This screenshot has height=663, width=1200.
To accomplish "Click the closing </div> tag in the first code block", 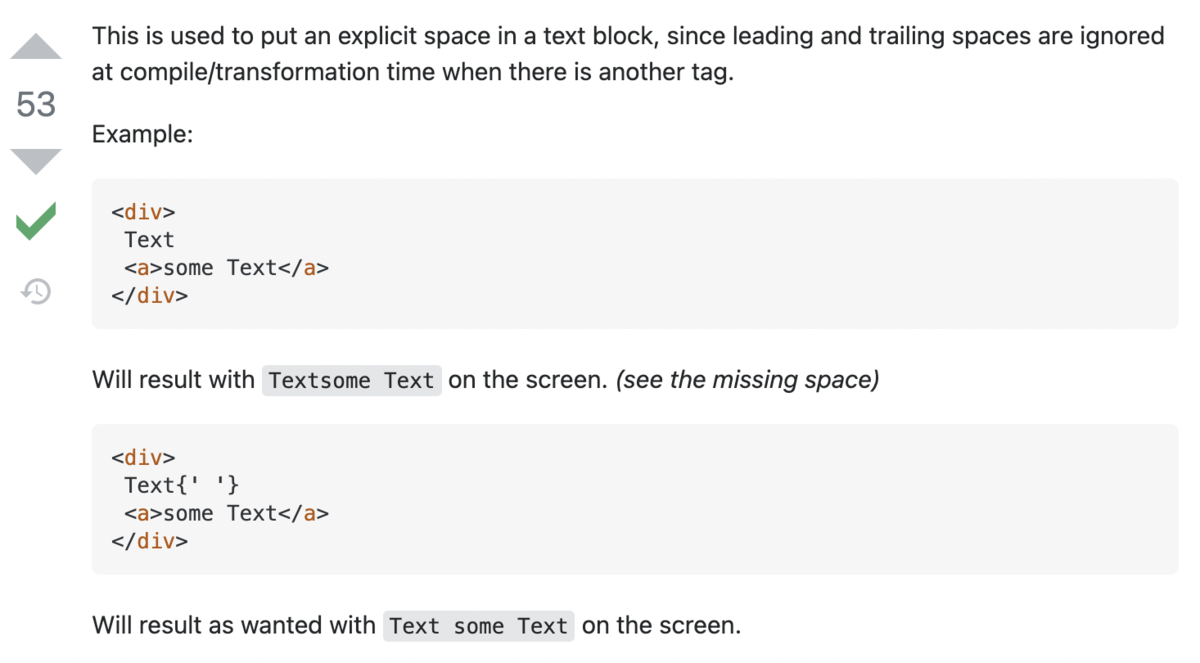I will (150, 295).
